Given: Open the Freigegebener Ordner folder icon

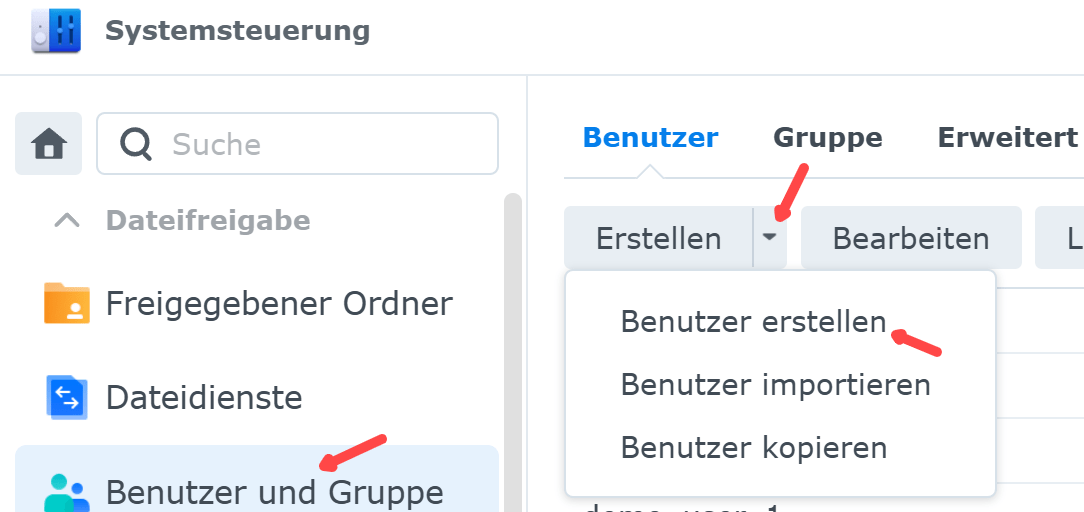Looking at the screenshot, I should point(67,303).
